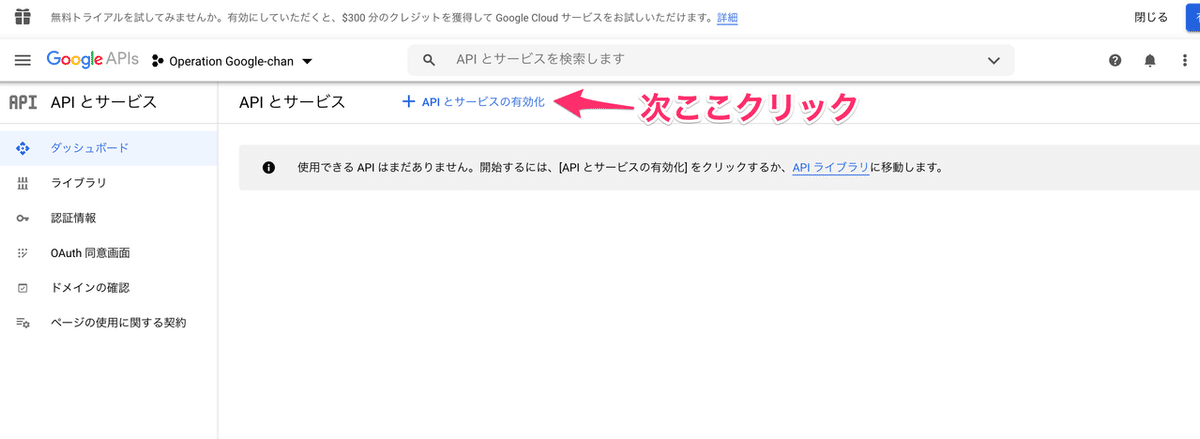Click the info icon in the notice bar
Viewport: 1200px width, 439px height.
point(268,168)
